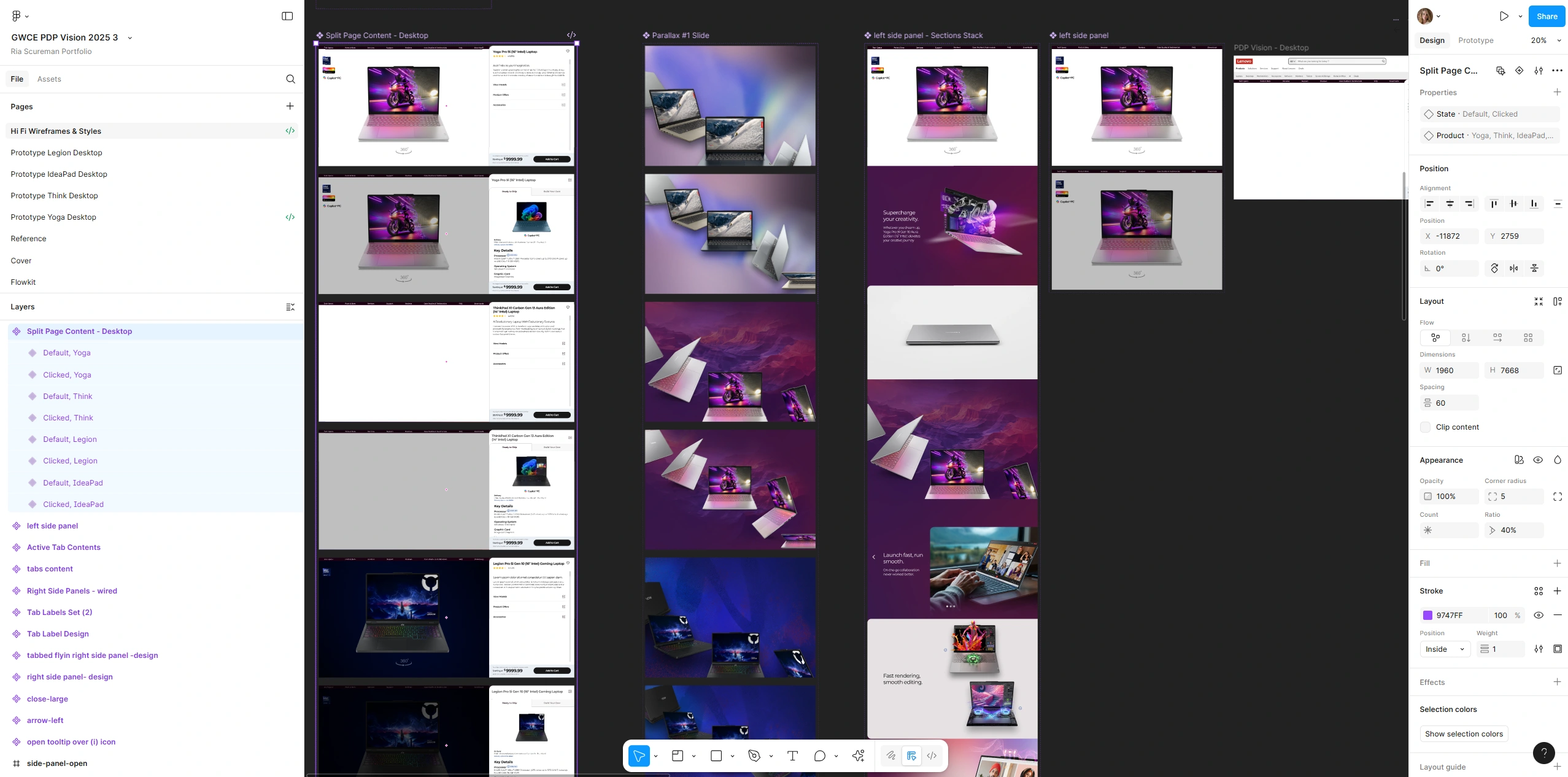Screen dimensions: 1568x777
Task: Select the Pen tool in toolbar
Action: pyautogui.click(x=754, y=756)
